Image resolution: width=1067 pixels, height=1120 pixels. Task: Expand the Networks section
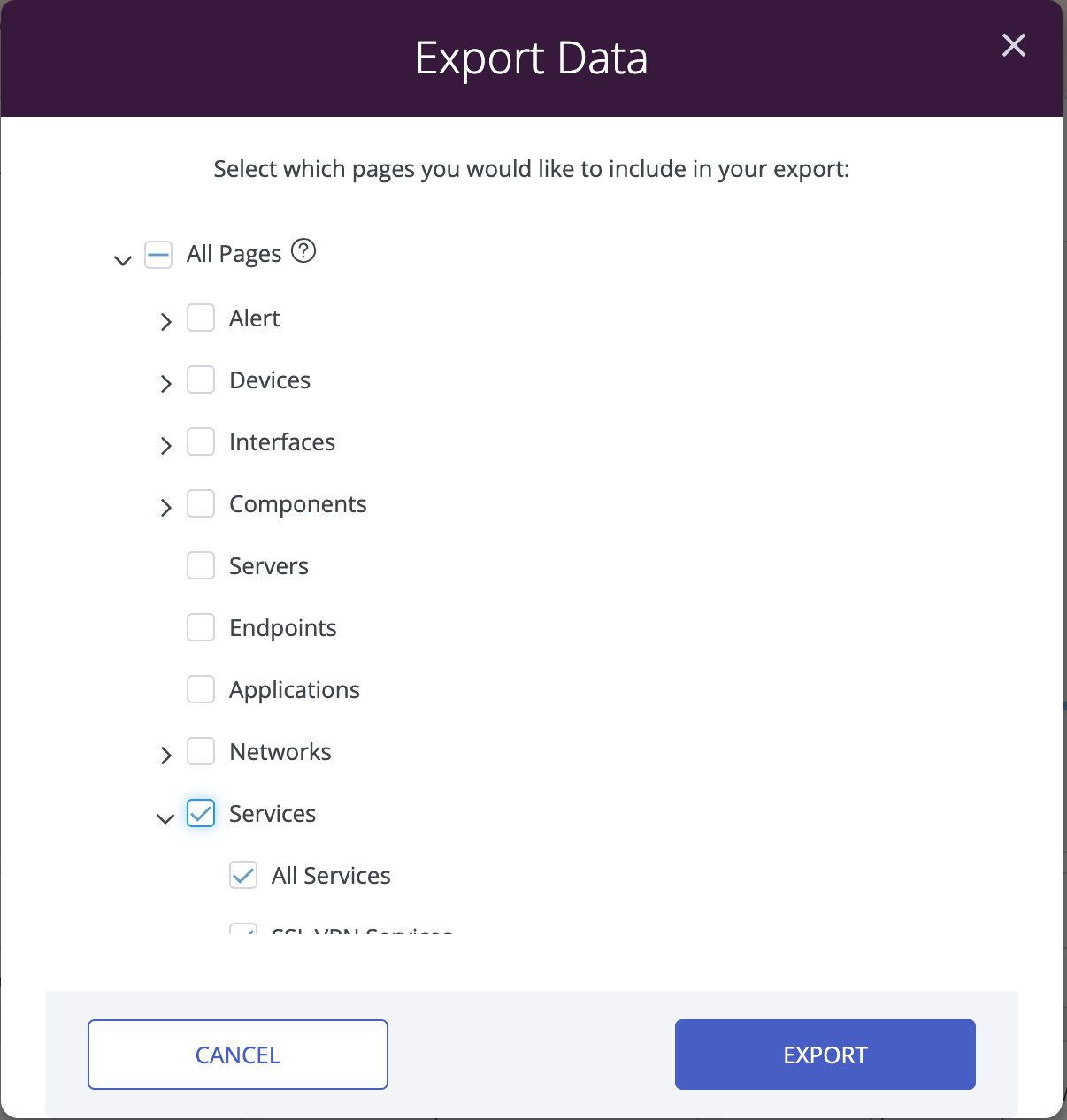point(165,755)
